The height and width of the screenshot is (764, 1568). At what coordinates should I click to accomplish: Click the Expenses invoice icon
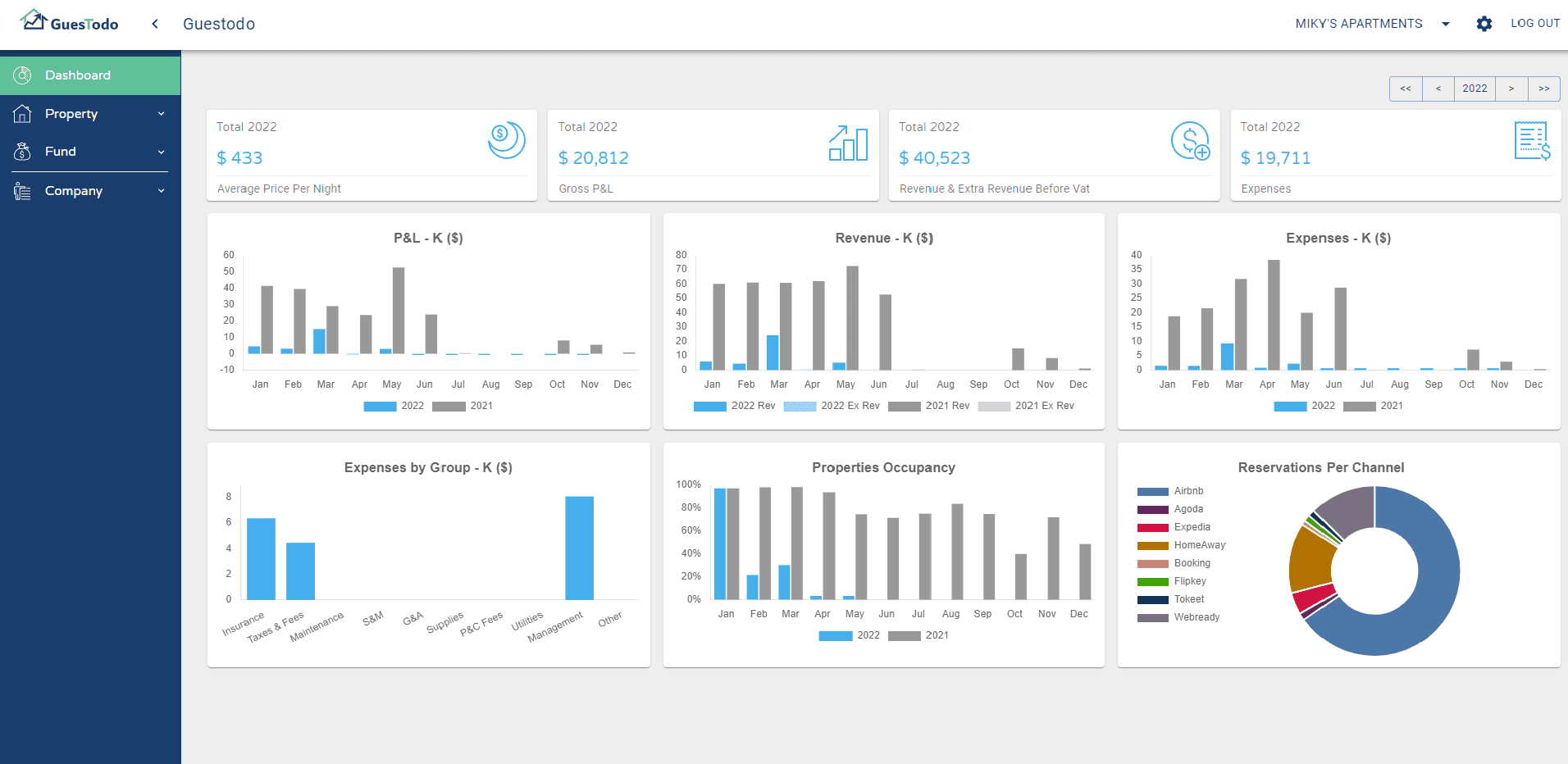(x=1531, y=141)
